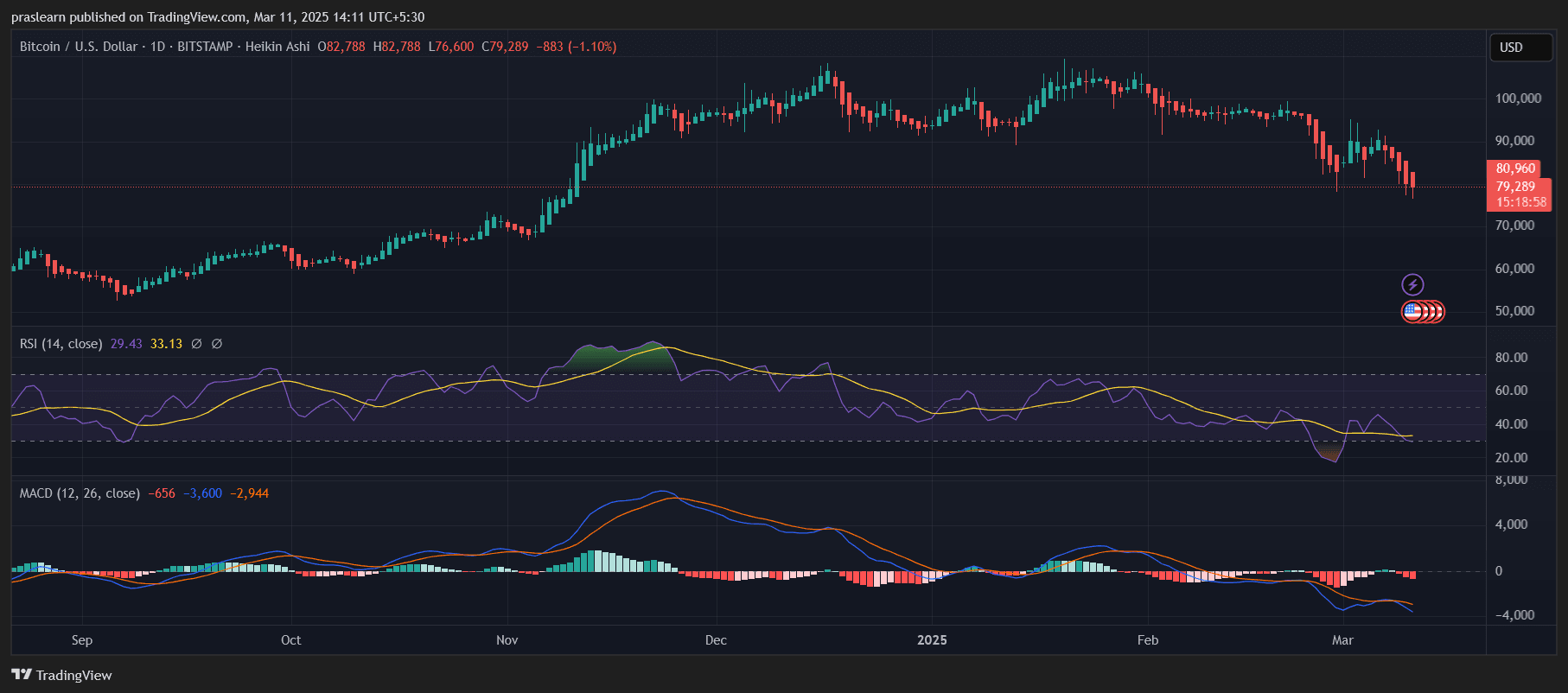Image resolution: width=1568 pixels, height=693 pixels.
Task: Click the blue MACD value -3,600
Action: coord(202,493)
